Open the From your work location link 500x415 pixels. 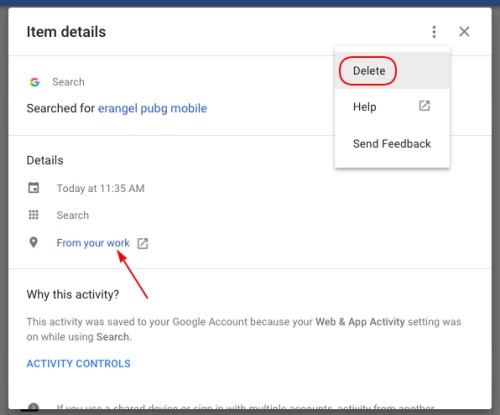point(93,243)
